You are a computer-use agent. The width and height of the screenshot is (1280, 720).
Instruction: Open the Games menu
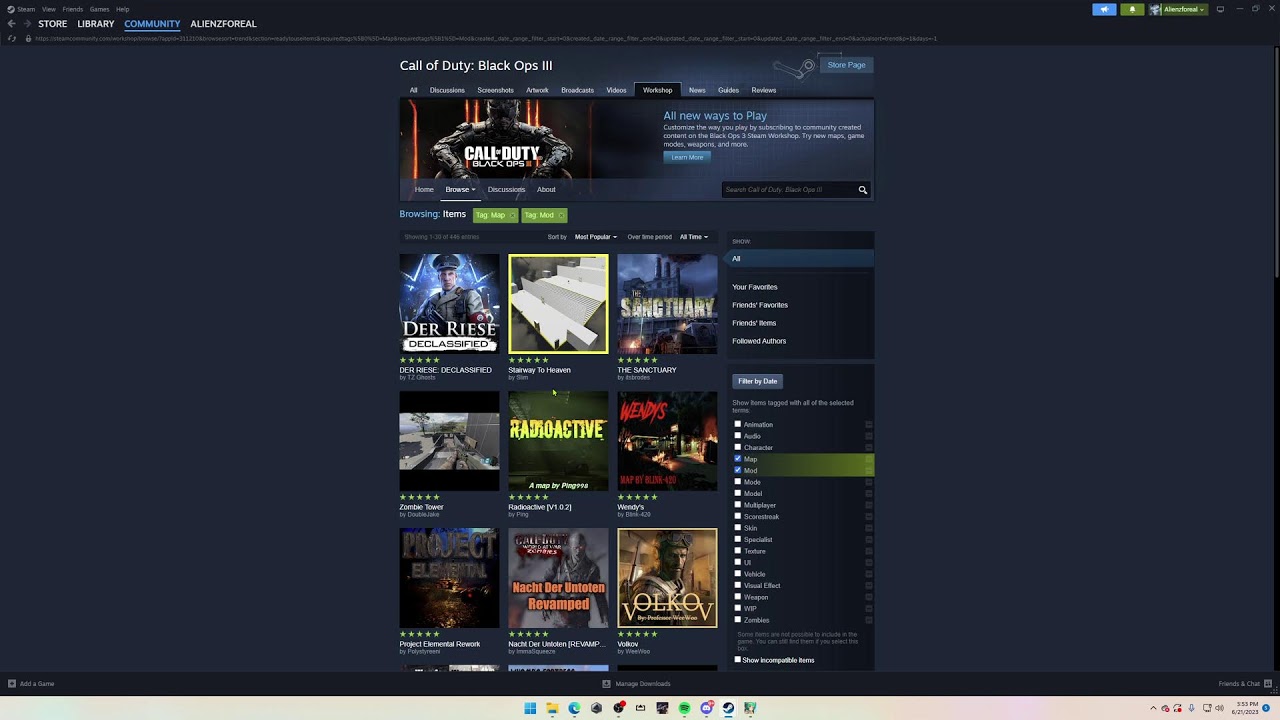99,9
